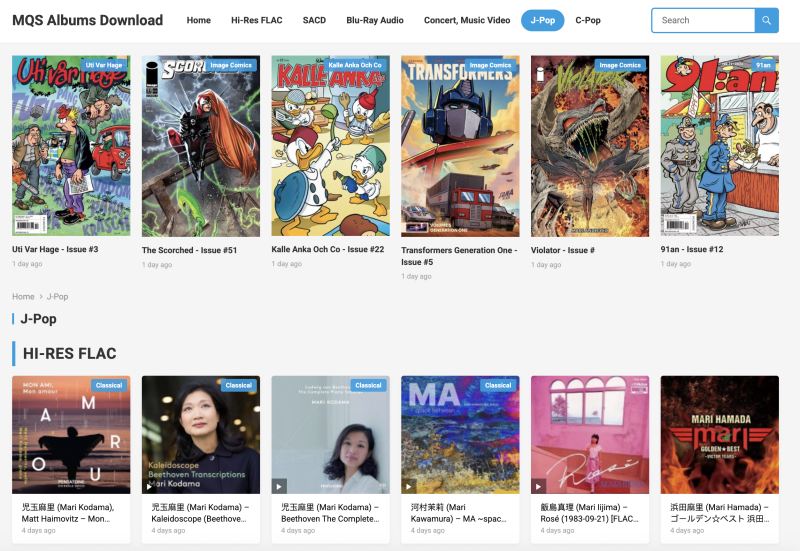This screenshot has height=551, width=800.
Task: Click Kalle Anka Och Co tag badge
Action: [355, 65]
